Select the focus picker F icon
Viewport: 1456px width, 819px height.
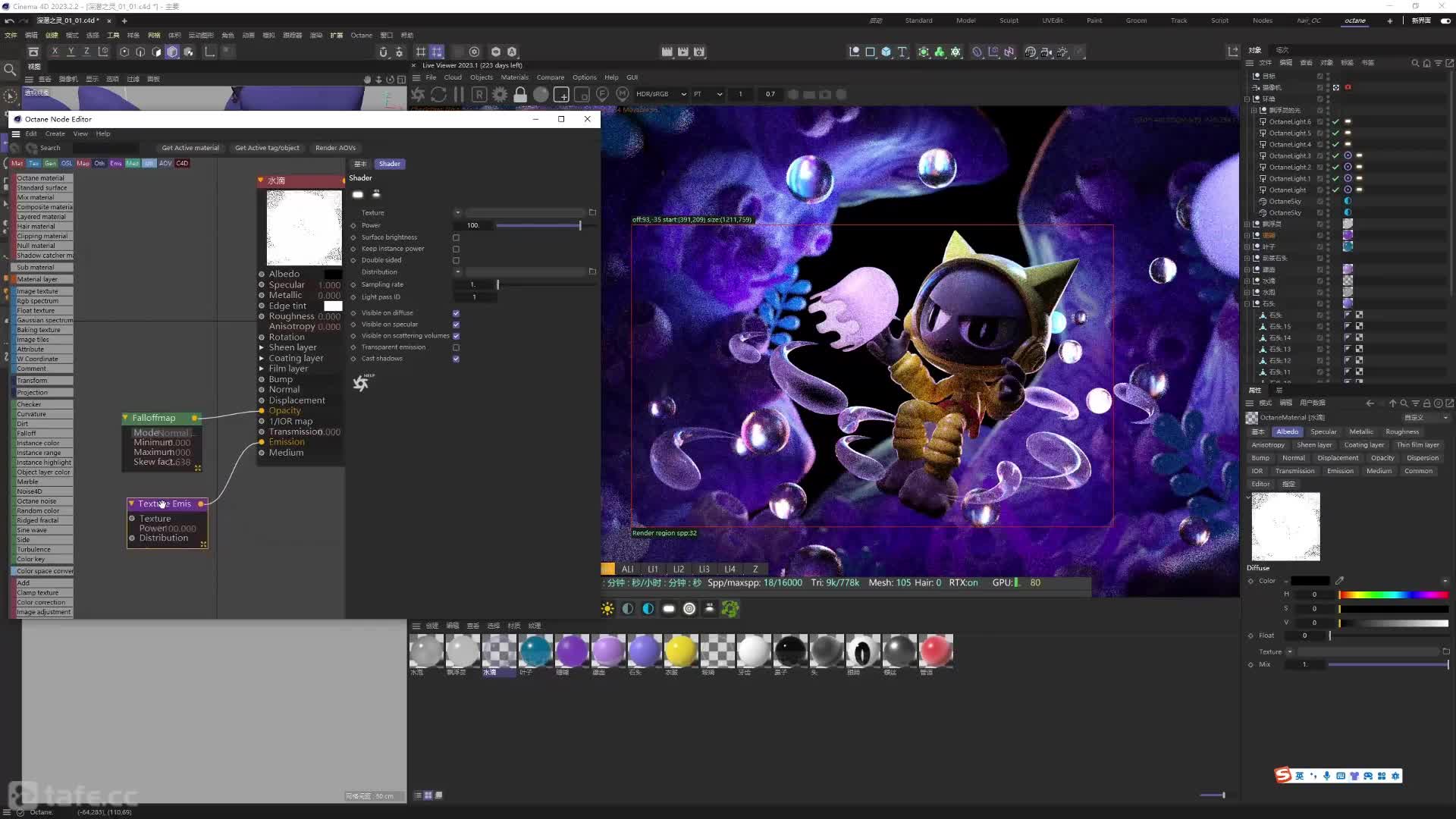point(602,94)
